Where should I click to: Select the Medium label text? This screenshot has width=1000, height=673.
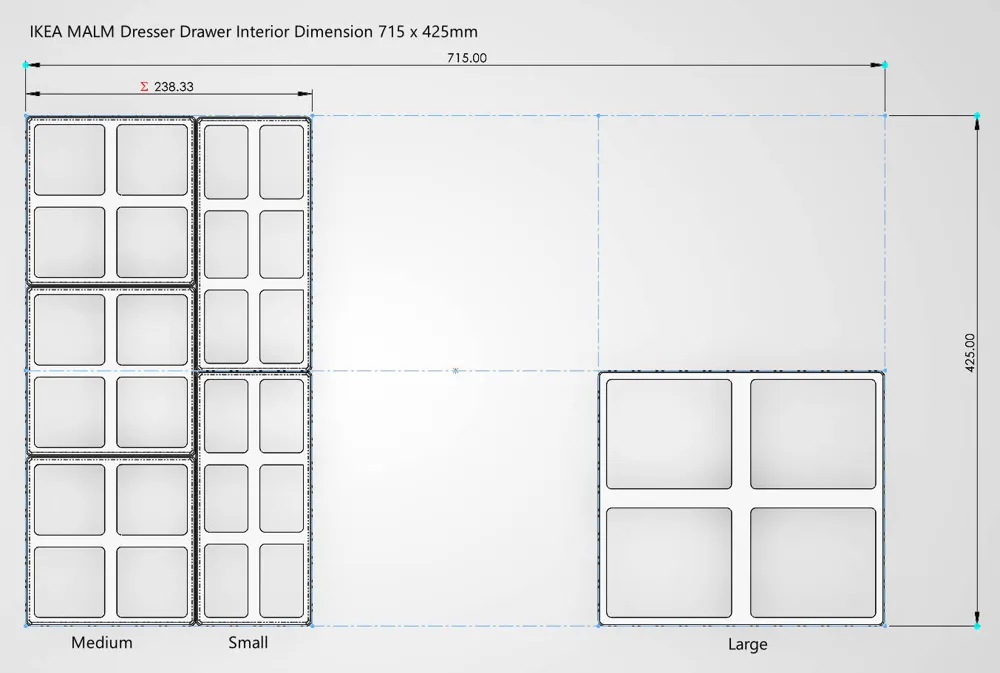click(x=102, y=642)
